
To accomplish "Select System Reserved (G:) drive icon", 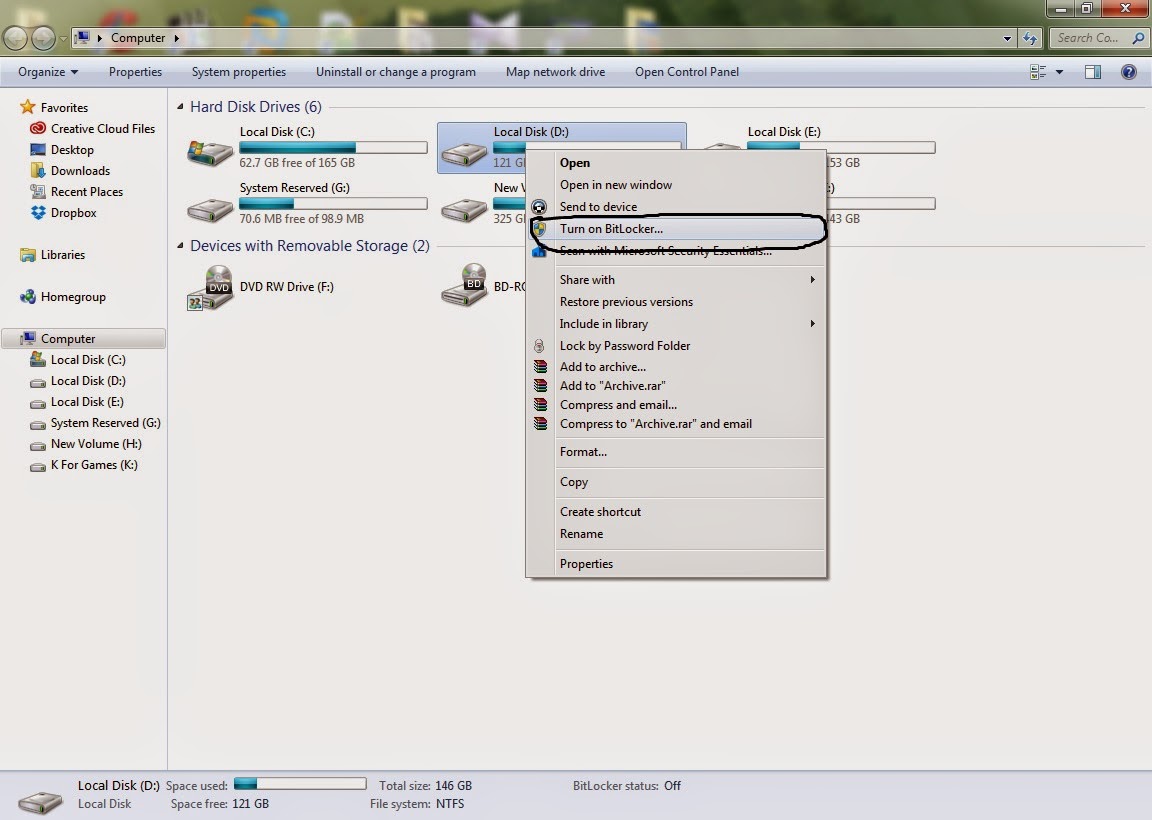I will click(210, 210).
